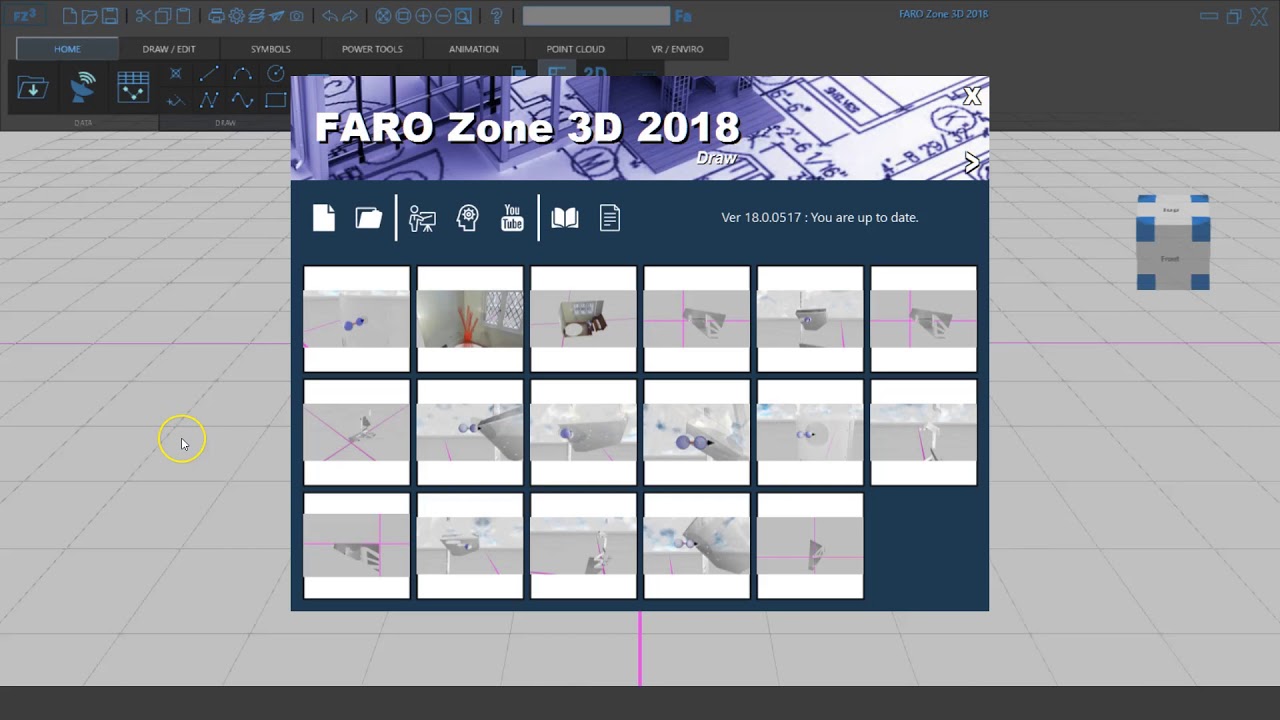Copy using the top toolbar copy icon

[163, 16]
